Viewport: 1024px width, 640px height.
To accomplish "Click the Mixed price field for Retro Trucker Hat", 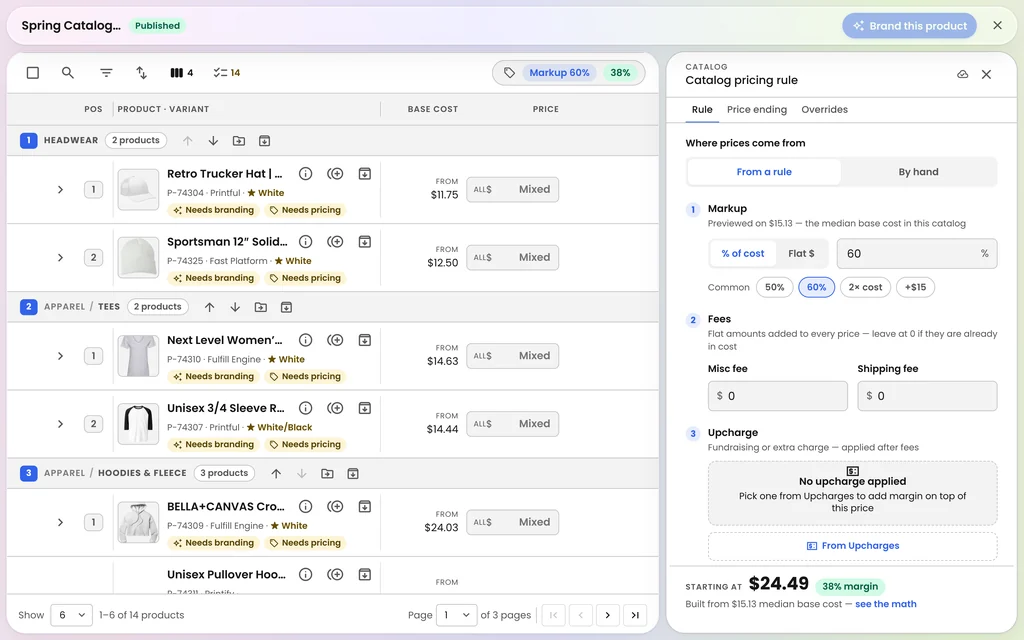I will 513,189.
